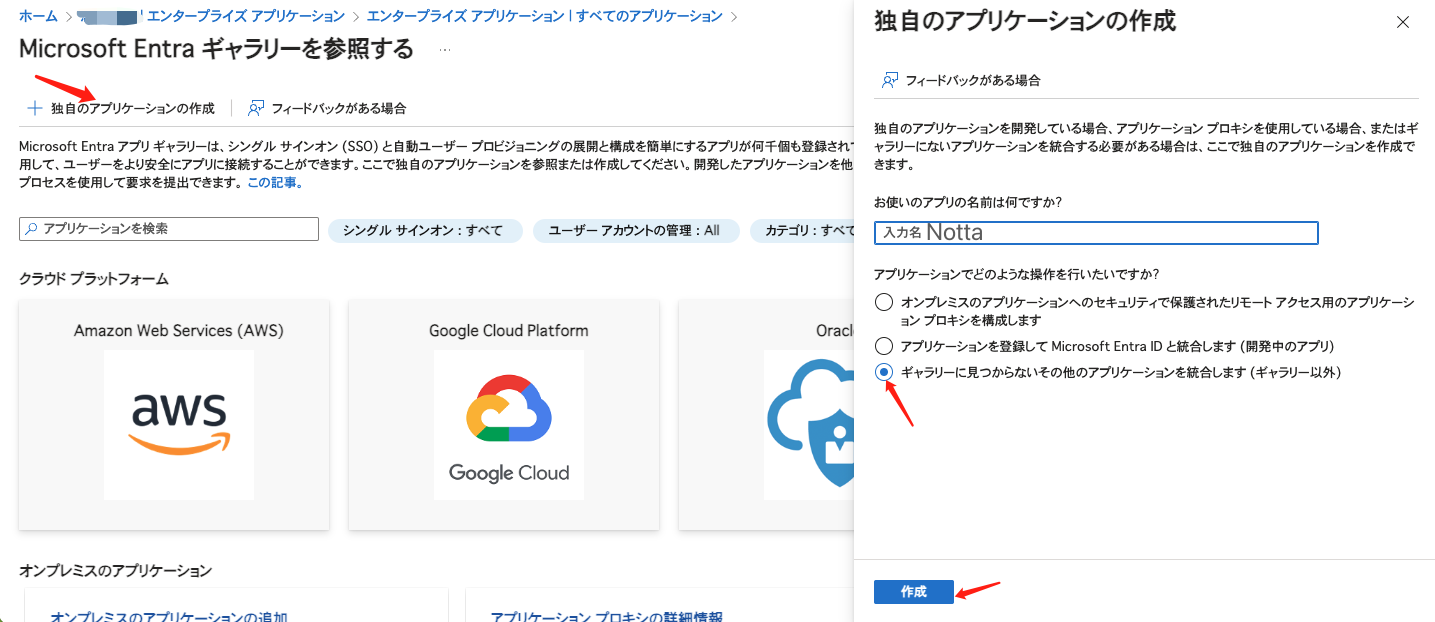Image resolution: width=1435 pixels, height=622 pixels.
Task: Open the シングル サインオン : すべて filter
Action: [425, 230]
